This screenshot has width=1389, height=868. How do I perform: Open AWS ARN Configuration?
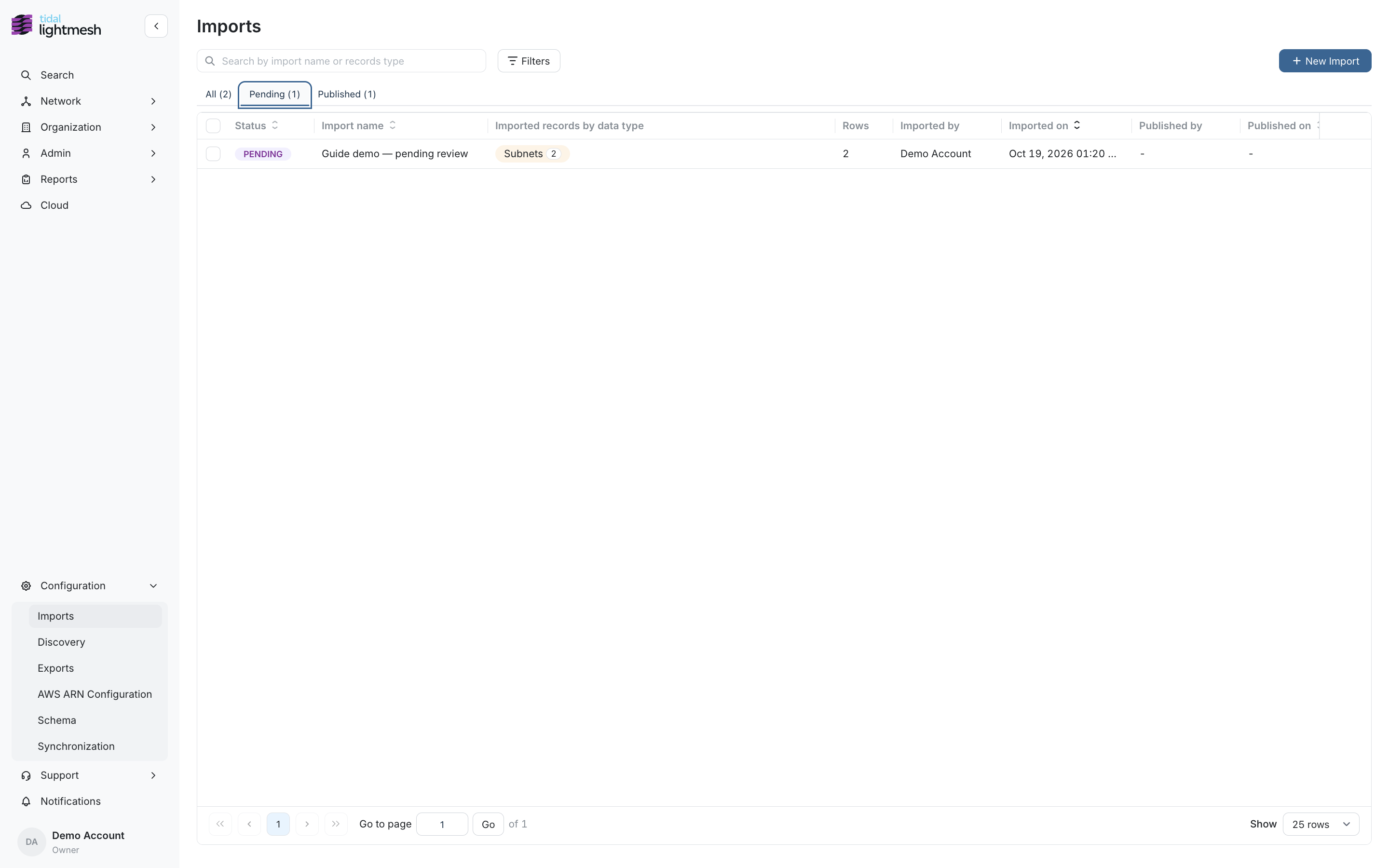click(x=95, y=694)
